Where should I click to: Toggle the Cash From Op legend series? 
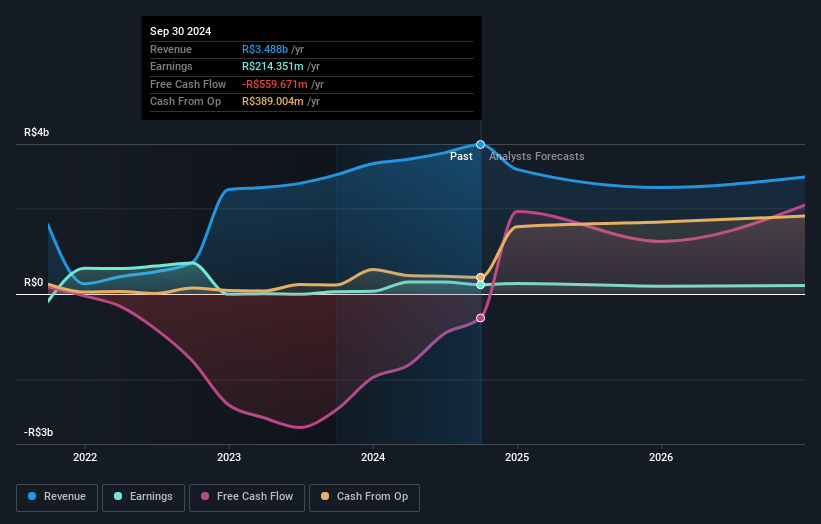tap(364, 497)
